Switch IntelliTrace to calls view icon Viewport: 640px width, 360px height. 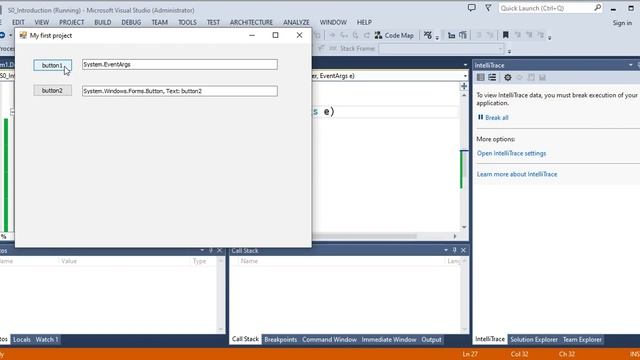[492, 77]
